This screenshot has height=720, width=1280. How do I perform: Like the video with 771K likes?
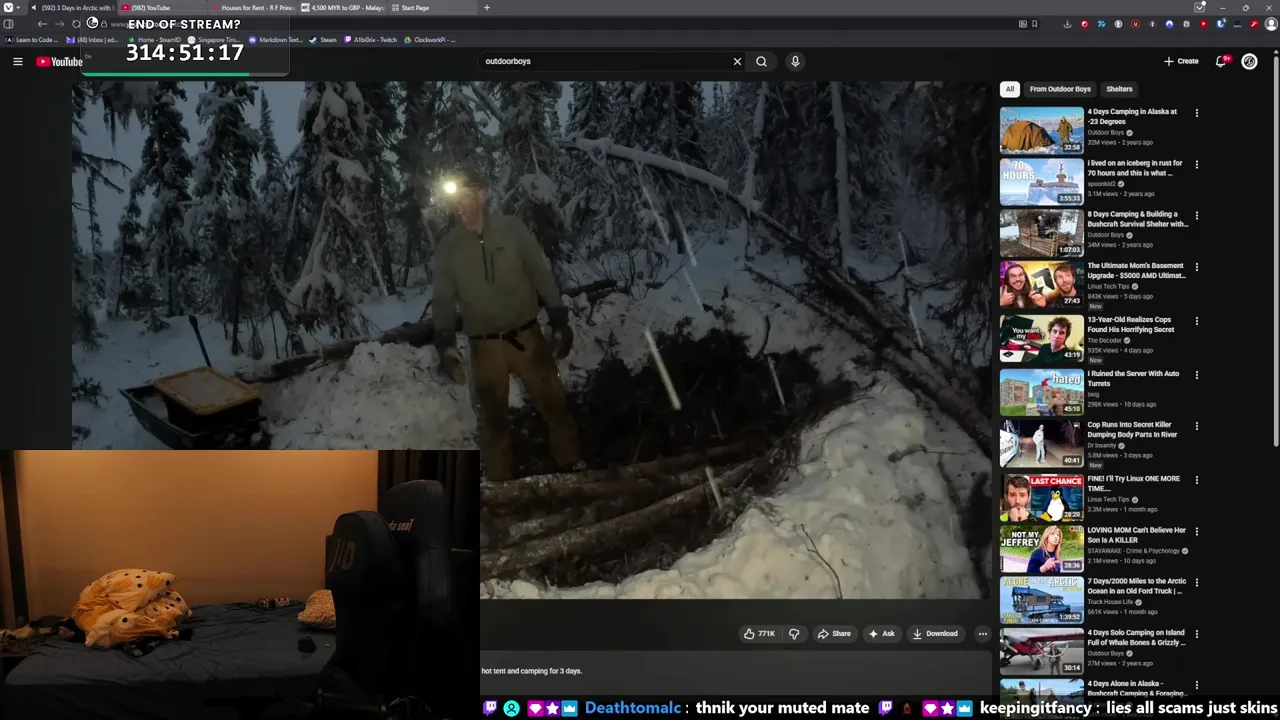tap(760, 633)
